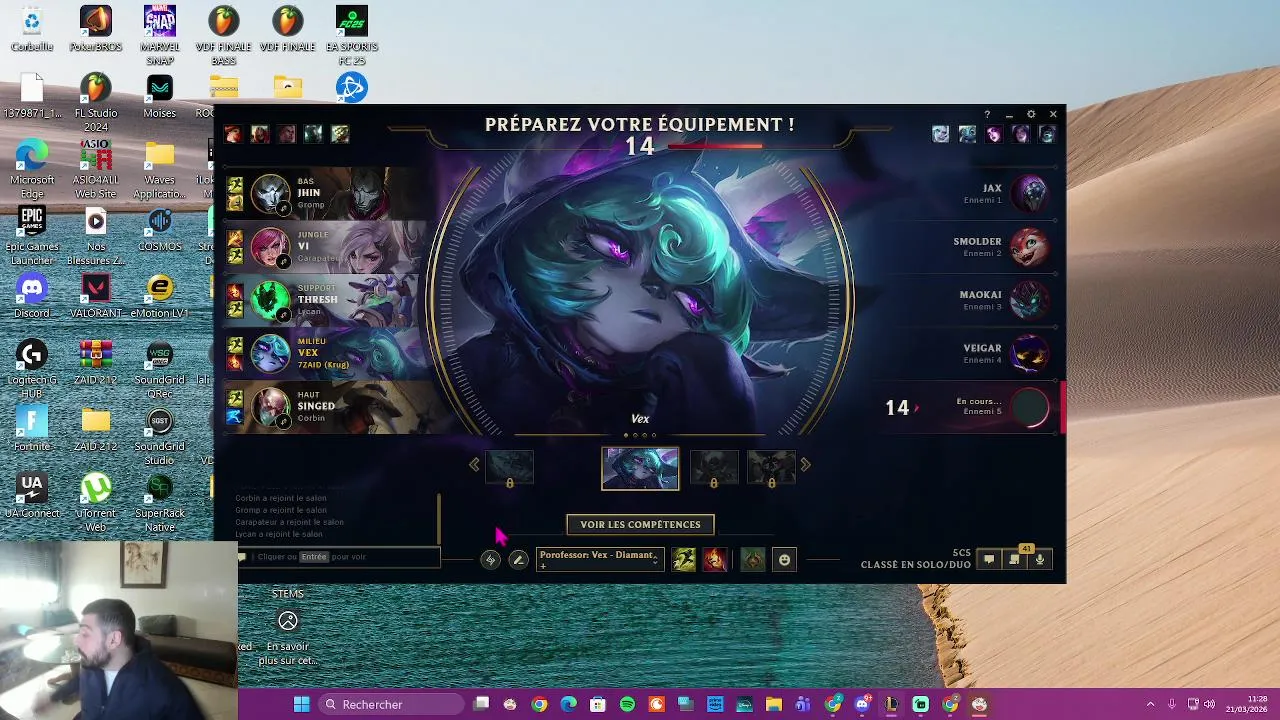Open FL Studio 2024 desktop shortcut

click(96, 102)
